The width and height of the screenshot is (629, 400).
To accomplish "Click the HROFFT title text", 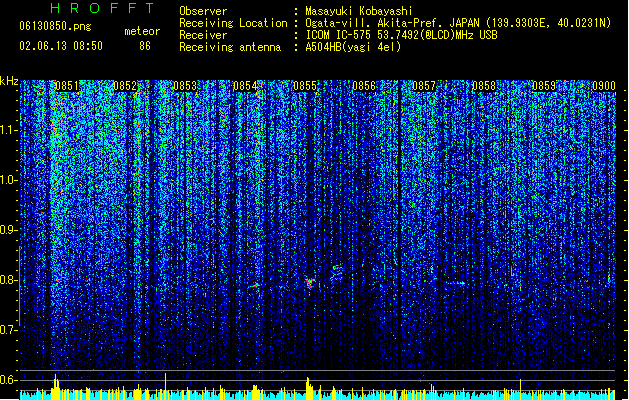I will 102,8.
